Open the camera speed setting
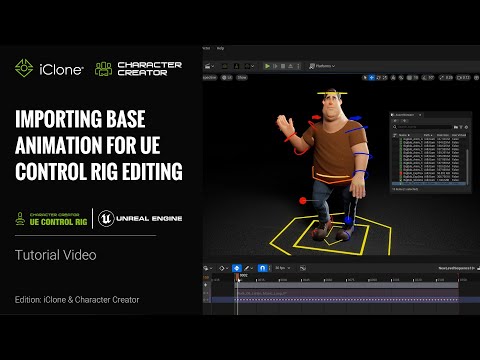Viewport: 480px width, 360px height. 463,77
